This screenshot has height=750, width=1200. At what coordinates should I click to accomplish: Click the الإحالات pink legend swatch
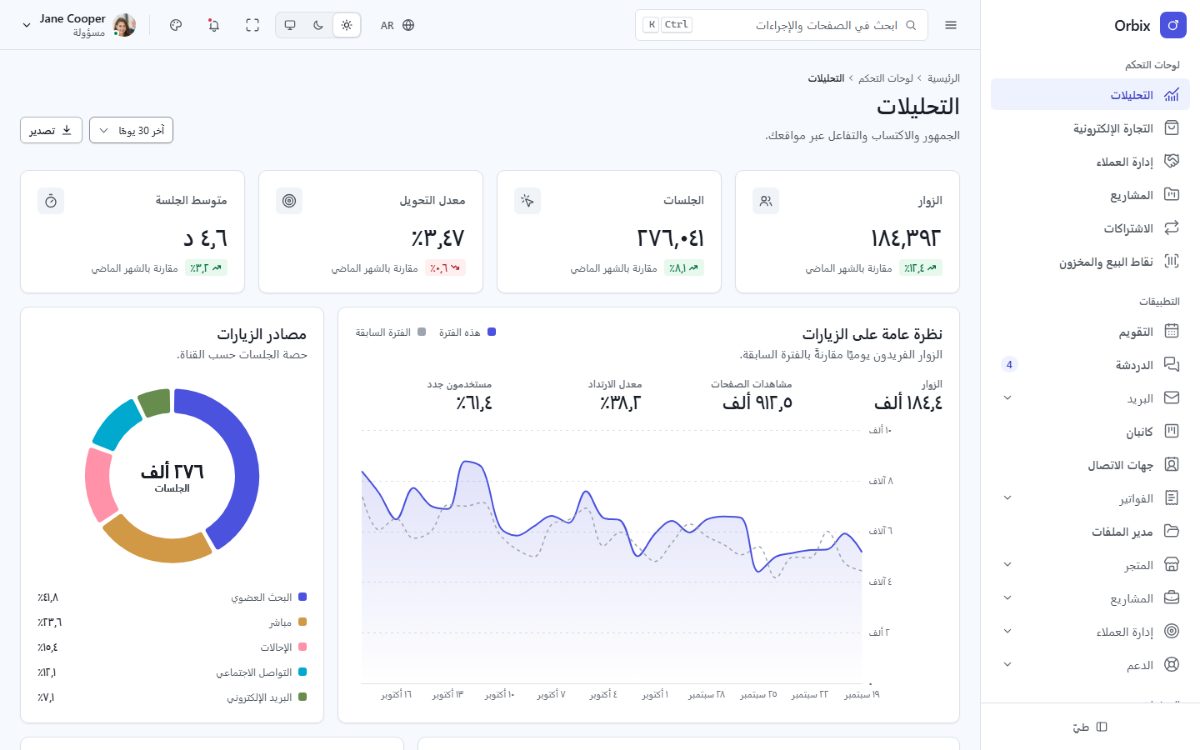[x=302, y=647]
